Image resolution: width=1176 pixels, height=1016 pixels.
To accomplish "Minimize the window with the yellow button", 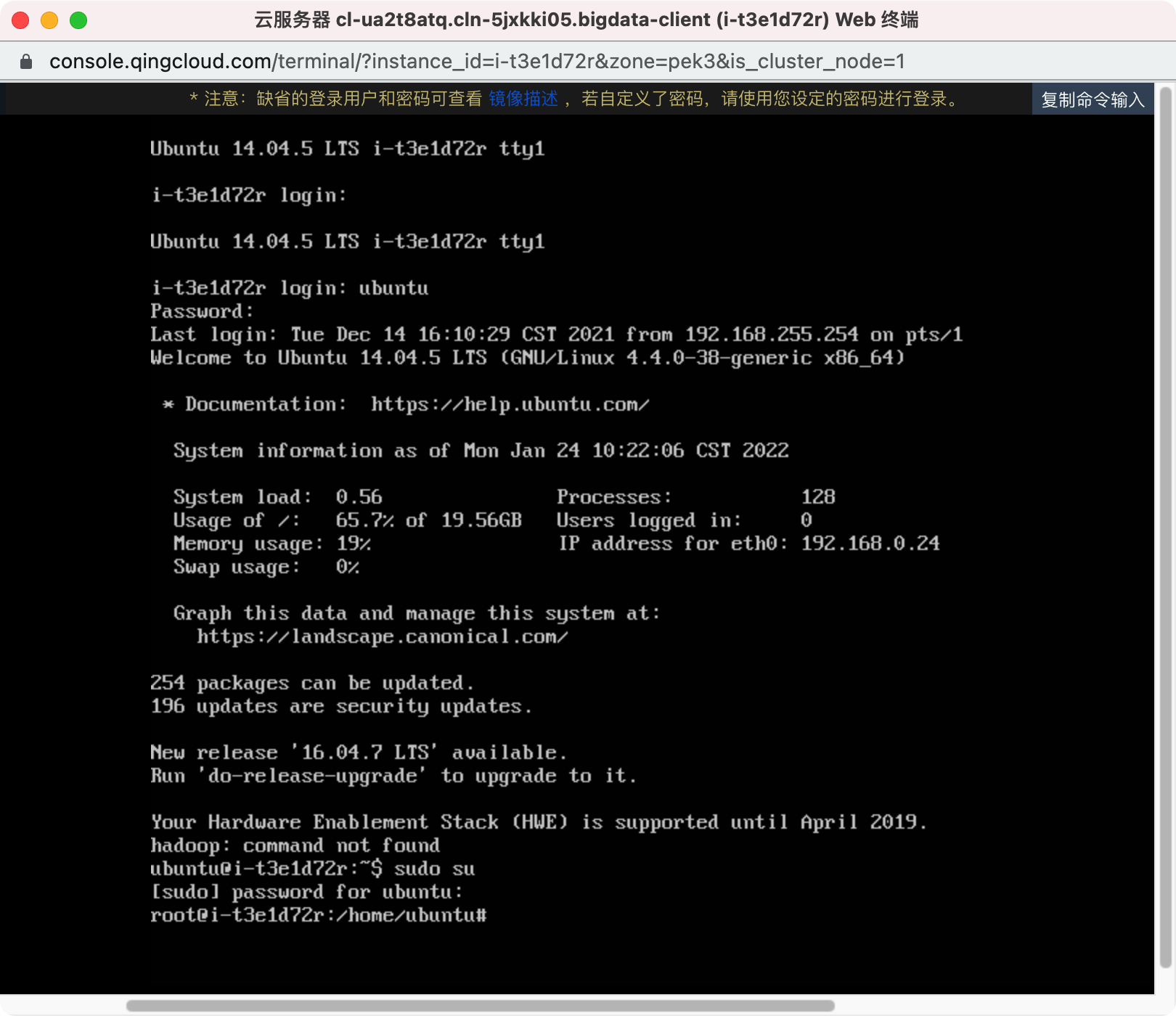I will click(x=49, y=20).
